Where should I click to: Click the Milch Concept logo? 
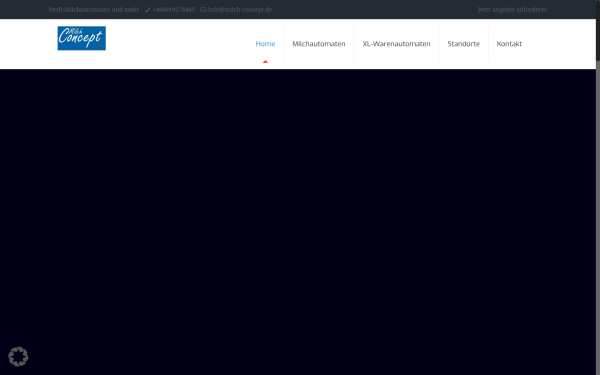pyautogui.click(x=82, y=38)
